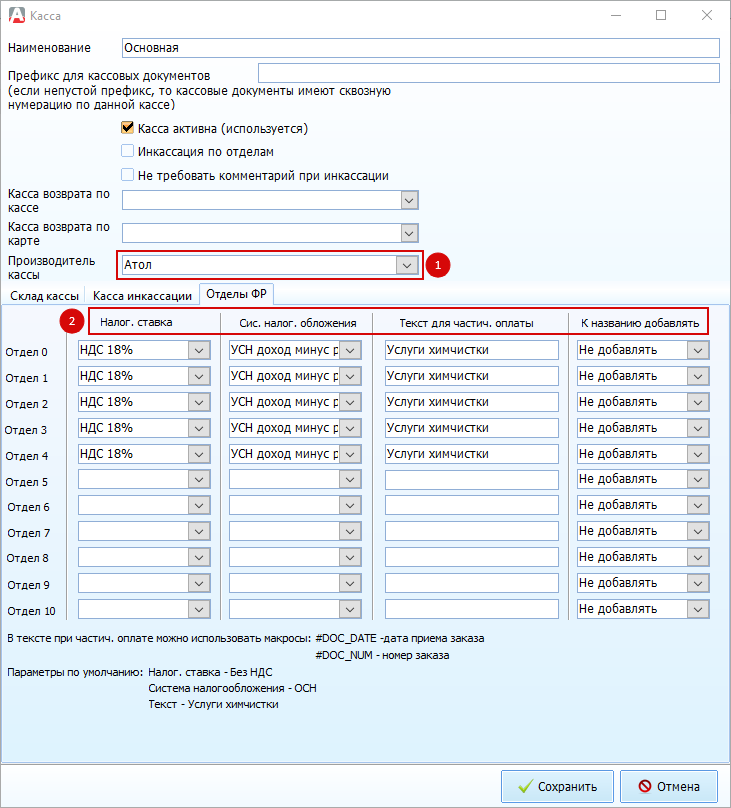Click the Префикс для кассовых документов field
Viewport: 731px width, 808px height.
tap(488, 73)
